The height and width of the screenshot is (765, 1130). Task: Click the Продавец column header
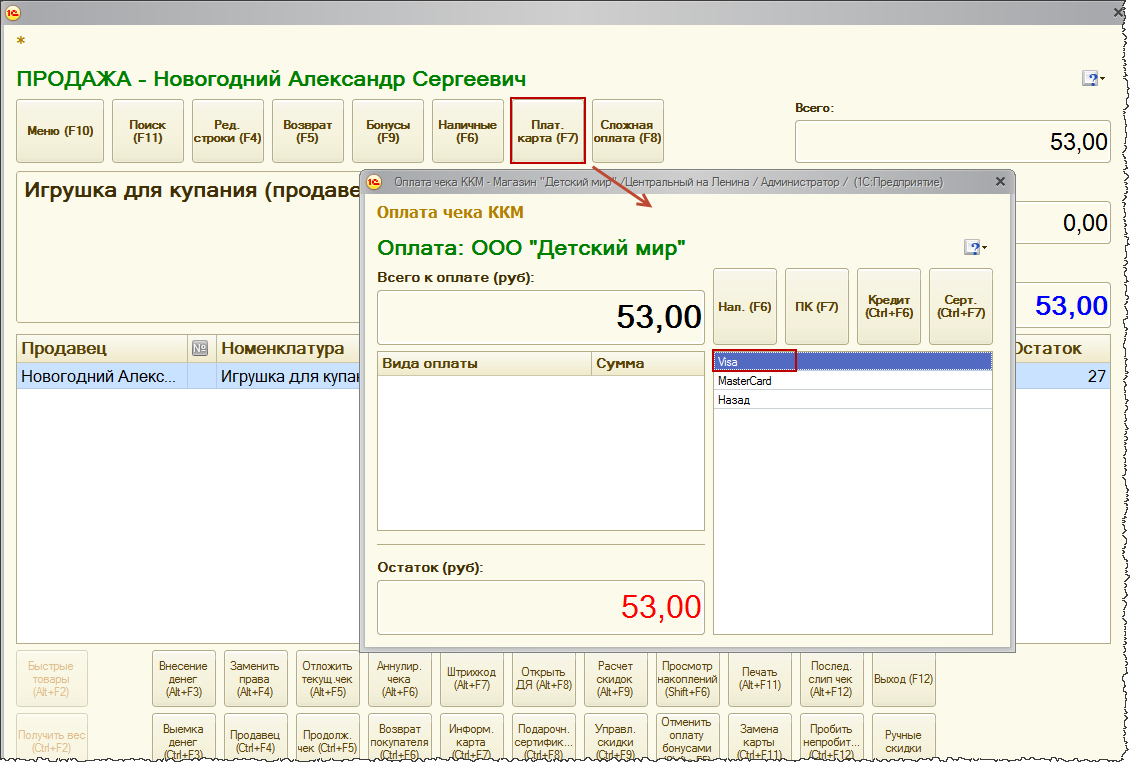(102, 349)
